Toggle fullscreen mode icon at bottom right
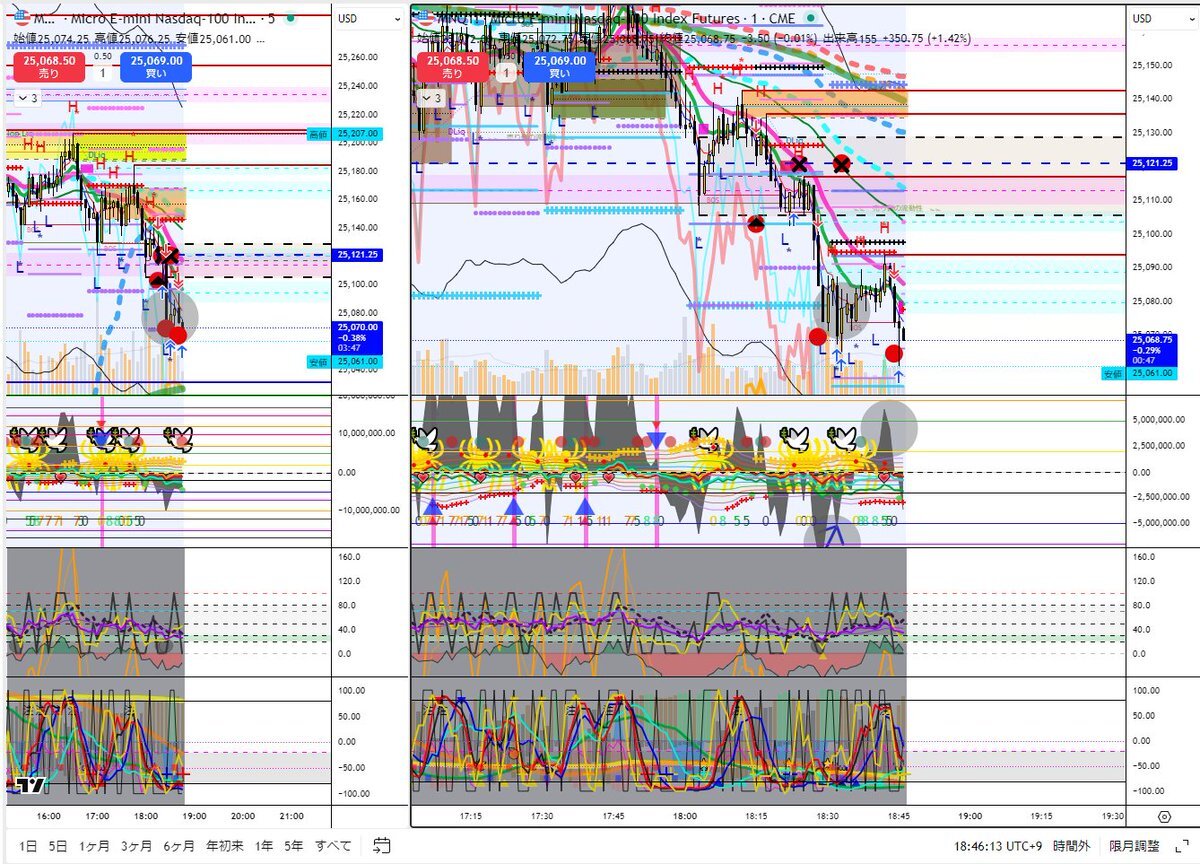Screen dimensions: 1200x864 click(1181, 846)
